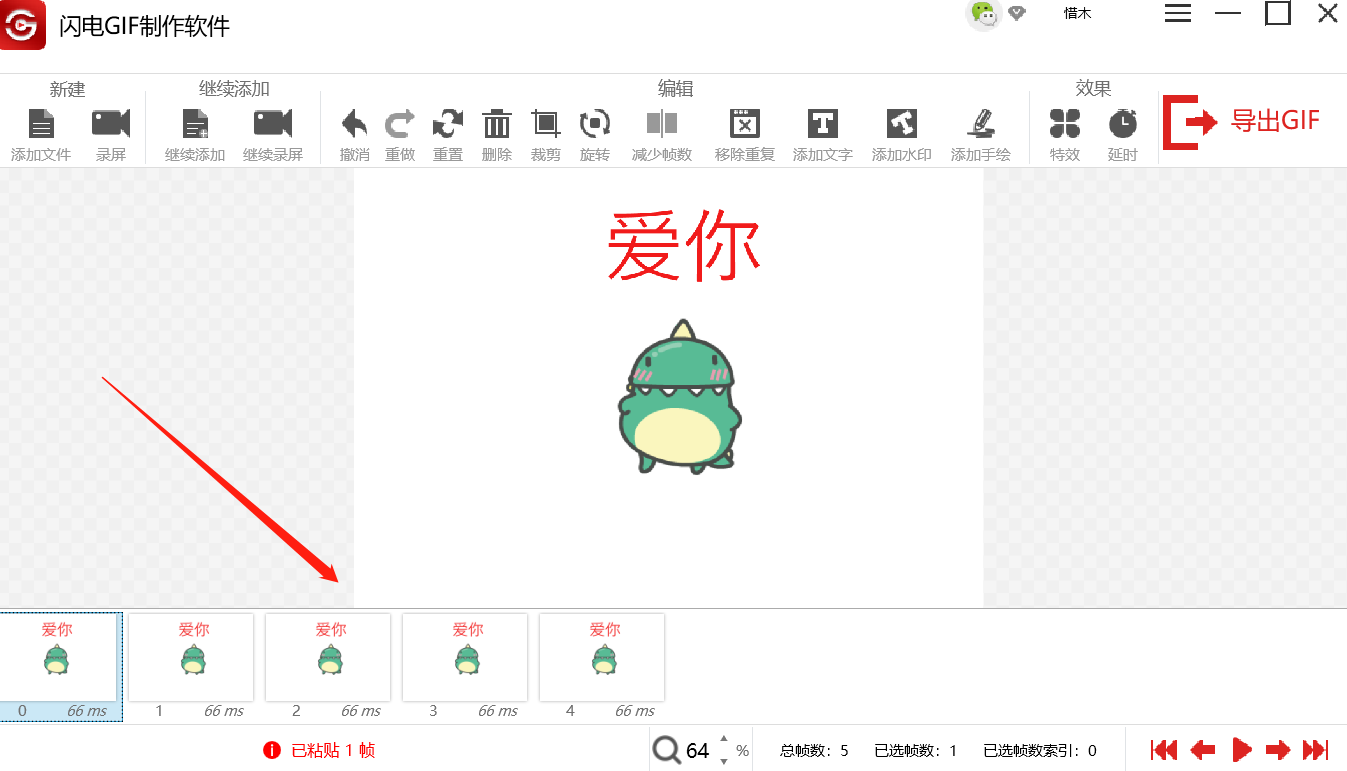Decrease zoom with the down stepper arrow
1347x771 pixels.
[724, 761]
